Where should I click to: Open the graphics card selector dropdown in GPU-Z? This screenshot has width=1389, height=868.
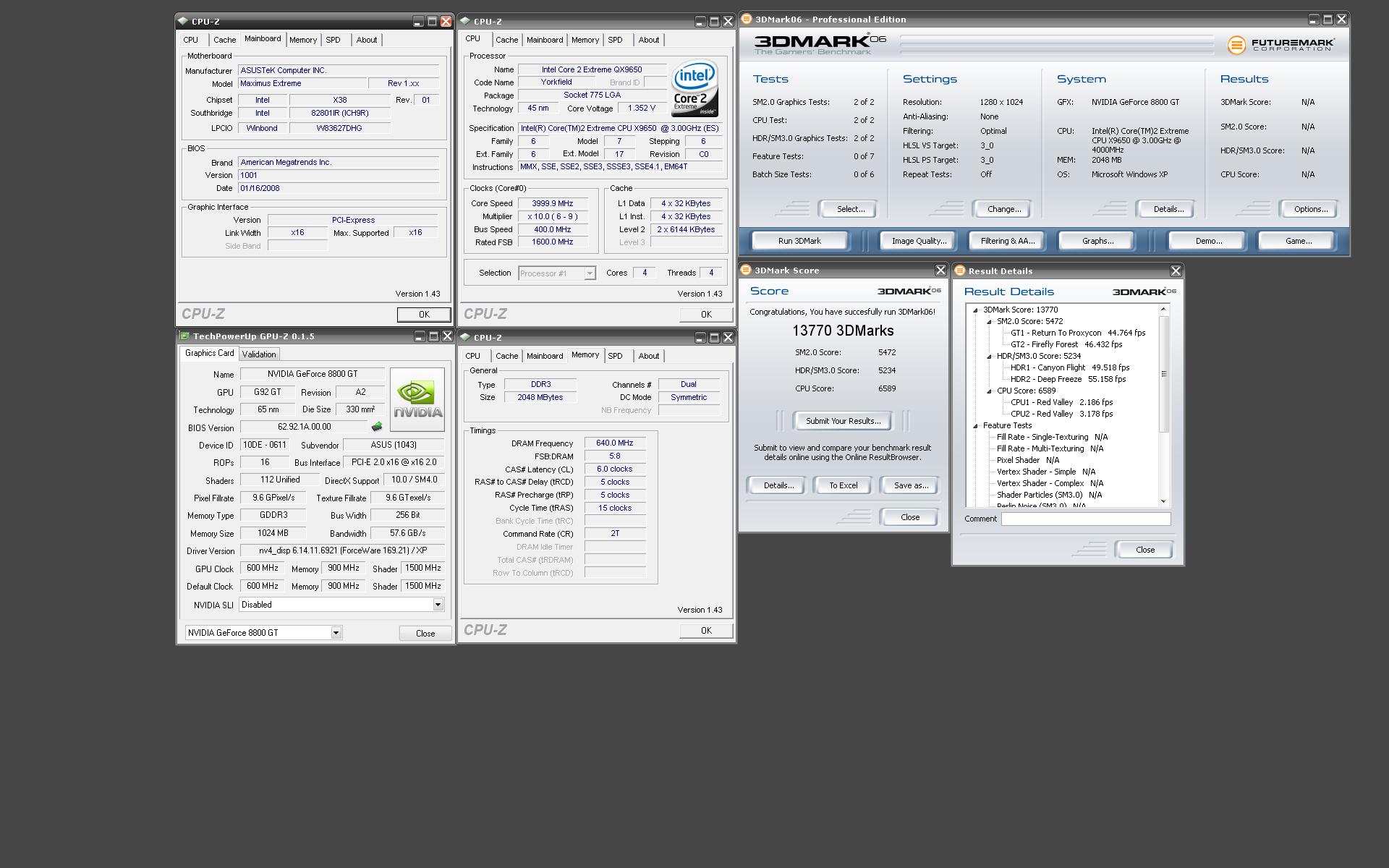pyautogui.click(x=336, y=633)
